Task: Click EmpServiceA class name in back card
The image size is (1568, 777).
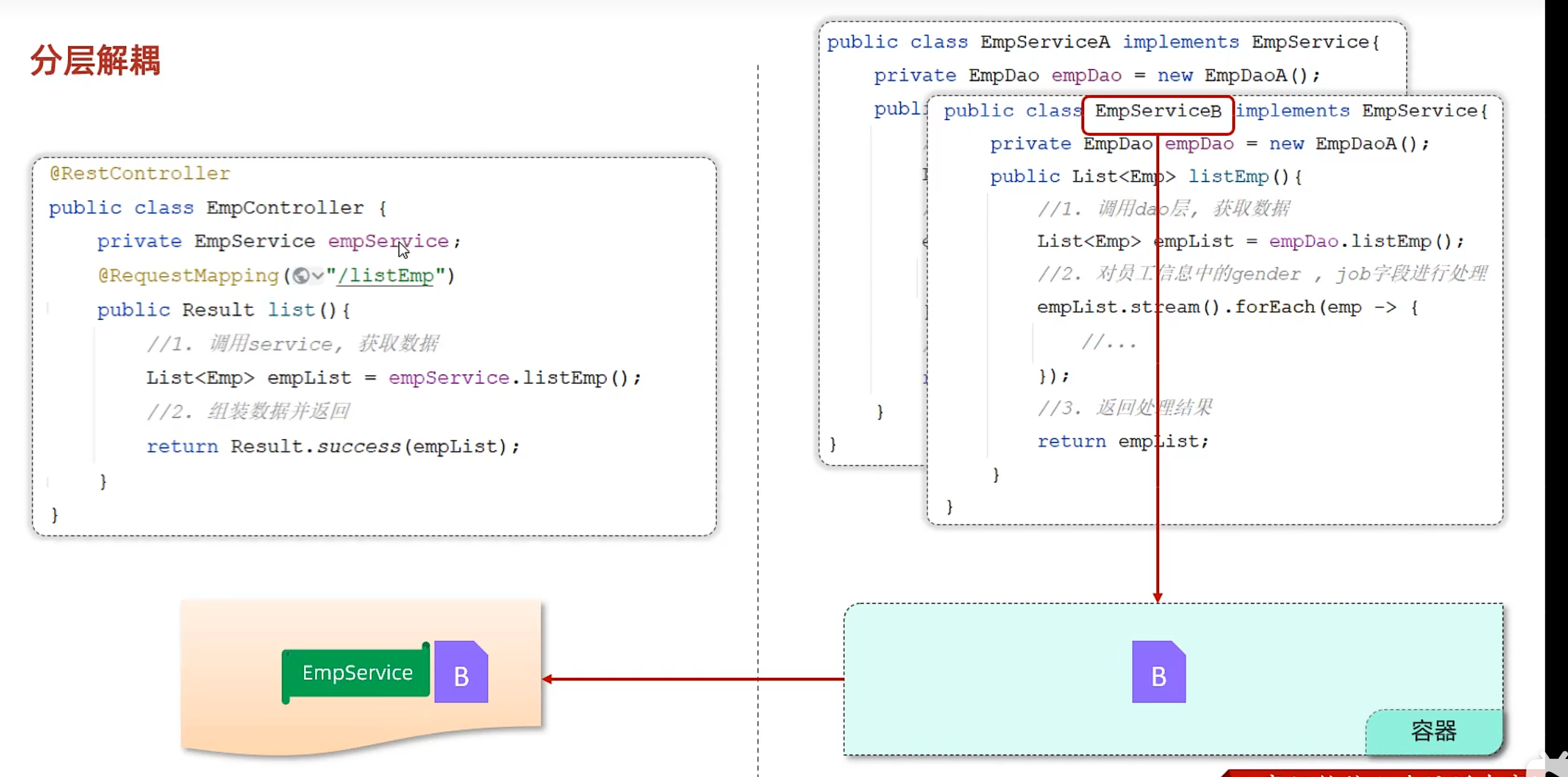Action: (x=1045, y=42)
